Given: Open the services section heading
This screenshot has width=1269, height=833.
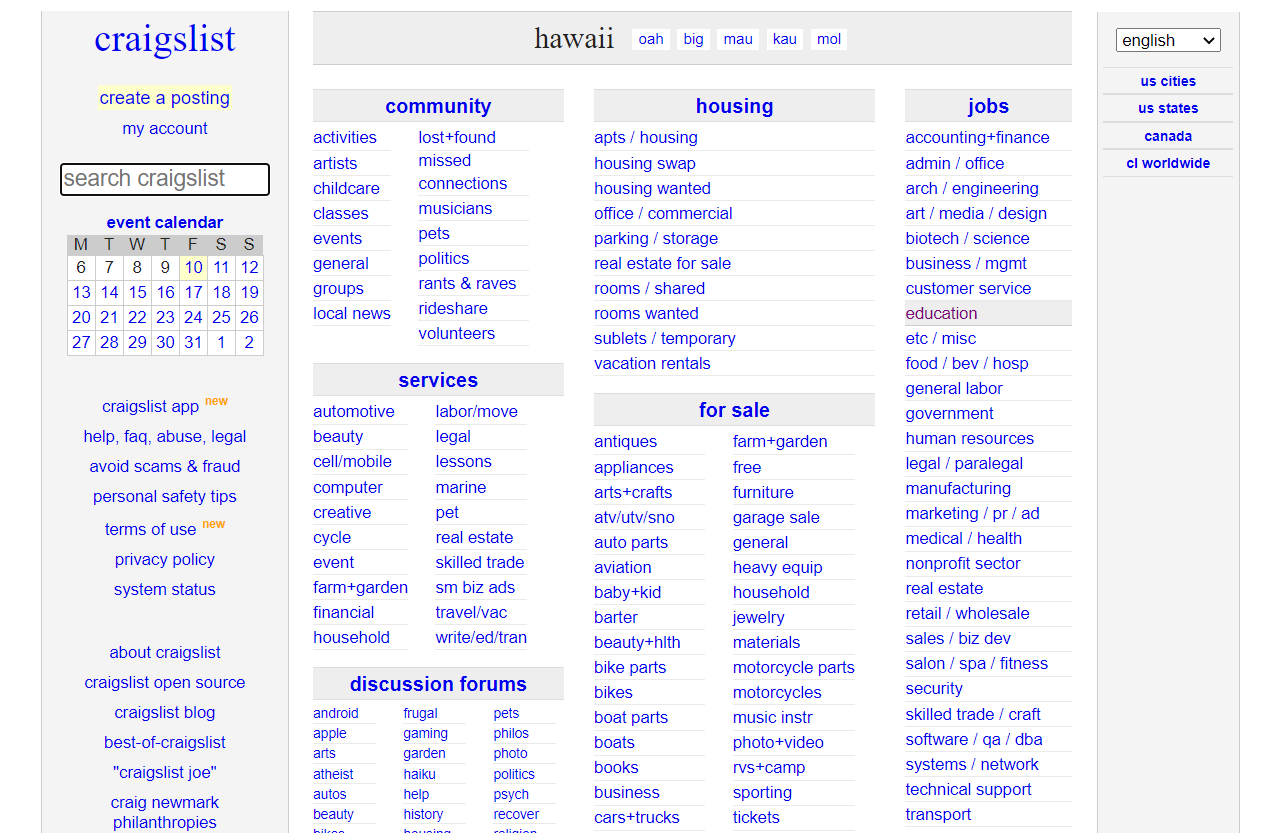Looking at the screenshot, I should [x=438, y=380].
